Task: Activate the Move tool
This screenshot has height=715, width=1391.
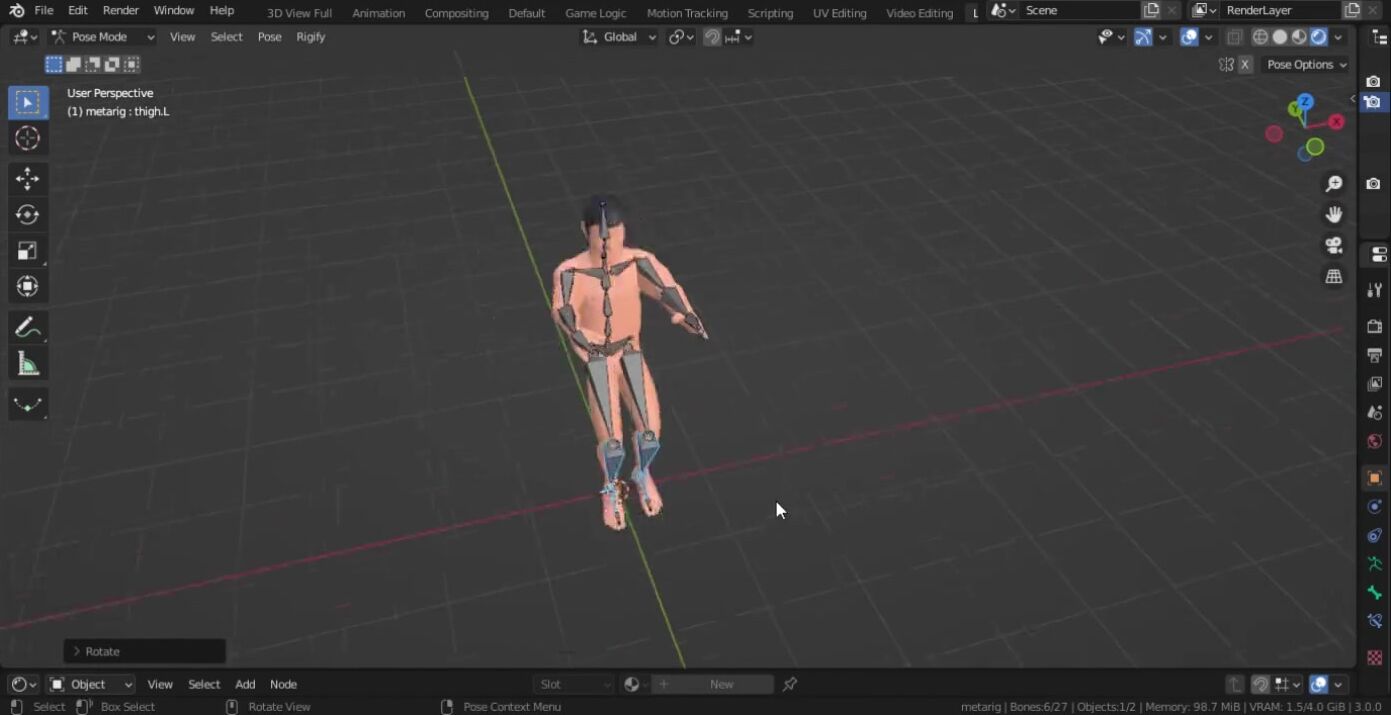Action: pos(27,179)
